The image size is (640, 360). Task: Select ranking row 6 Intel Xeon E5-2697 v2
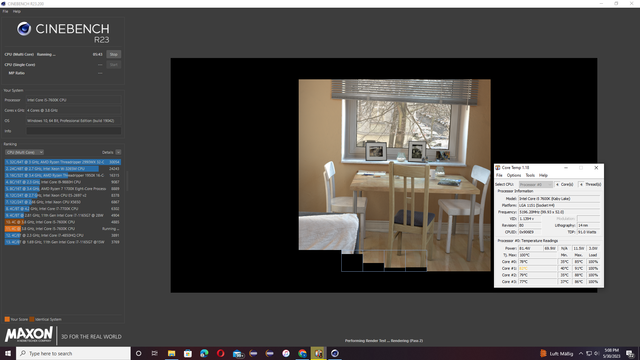click(62, 196)
